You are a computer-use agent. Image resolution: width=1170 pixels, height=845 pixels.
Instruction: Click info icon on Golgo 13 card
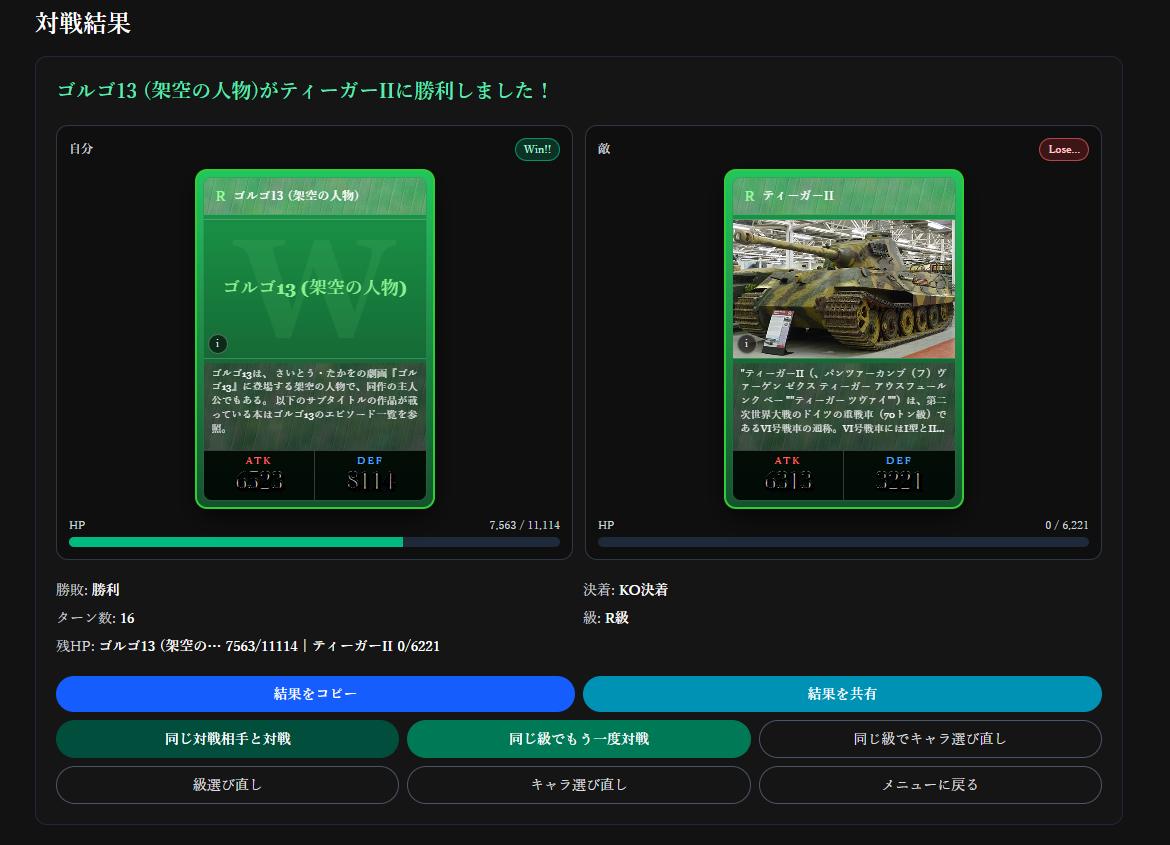coord(218,344)
